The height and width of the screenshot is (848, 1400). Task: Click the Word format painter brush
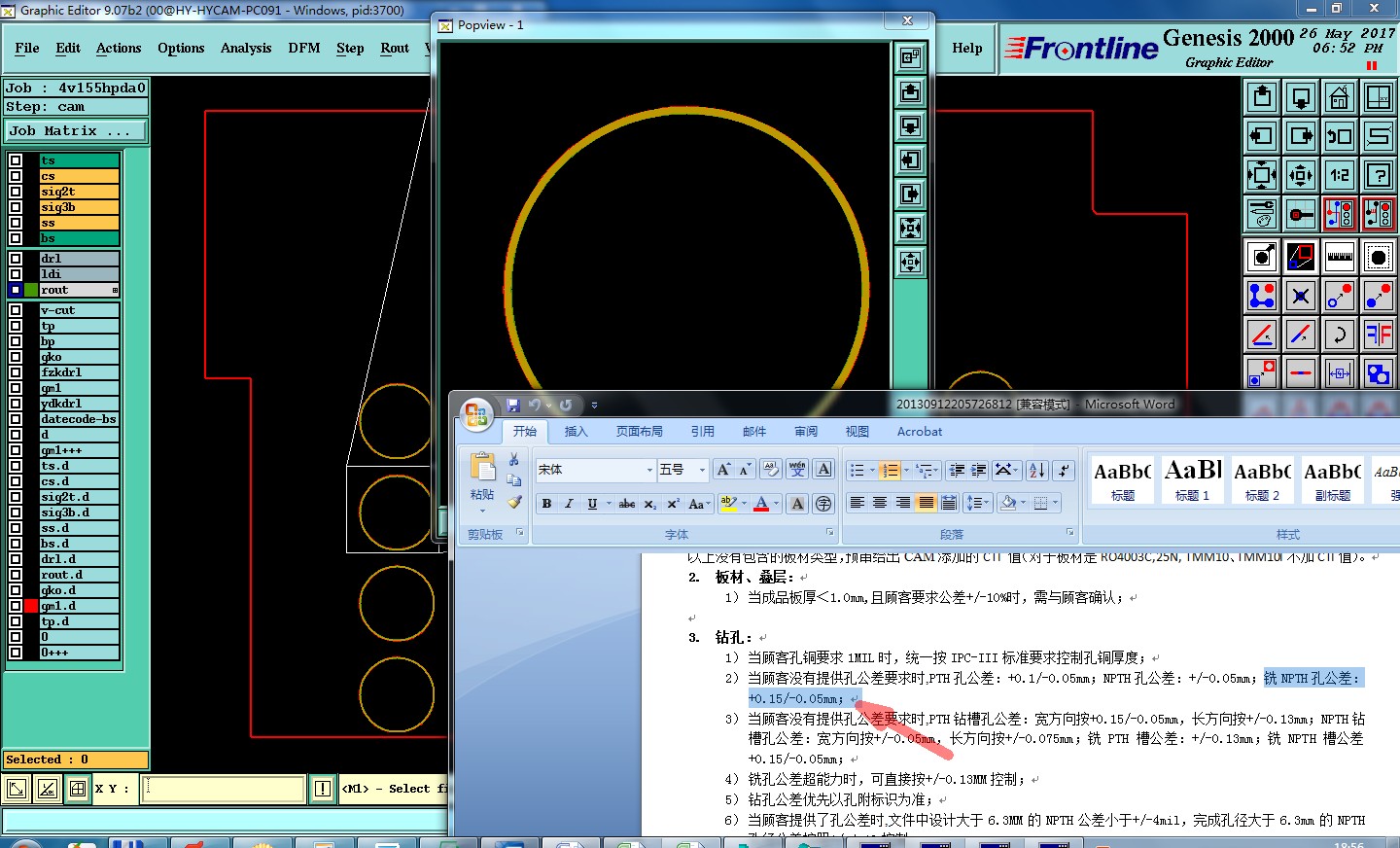pos(514,502)
